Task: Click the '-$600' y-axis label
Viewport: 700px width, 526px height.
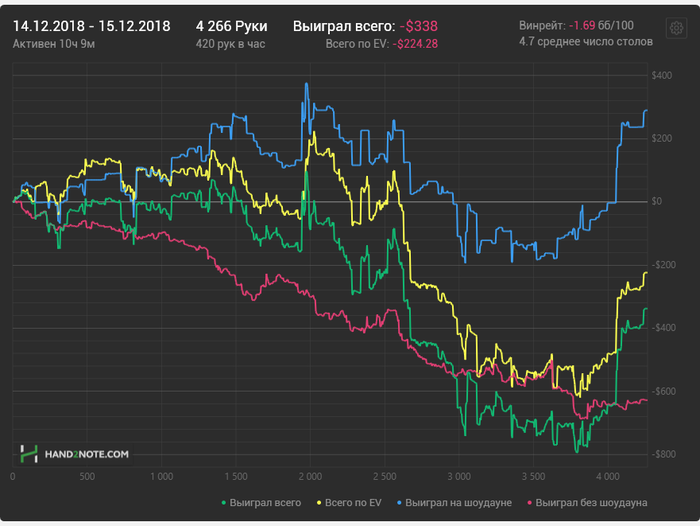Action: click(x=664, y=392)
